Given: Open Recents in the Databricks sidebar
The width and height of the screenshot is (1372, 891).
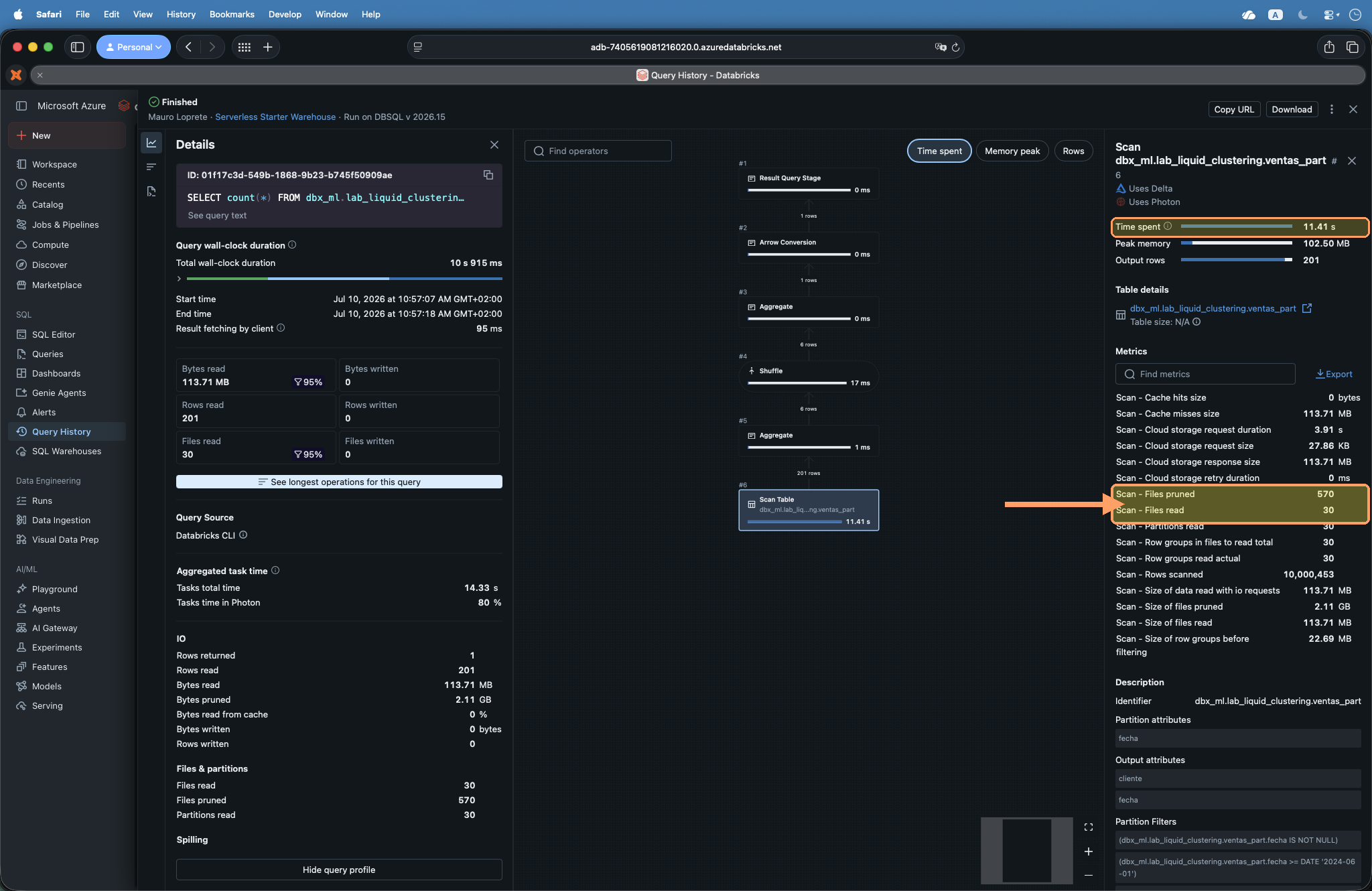Looking at the screenshot, I should (48, 184).
